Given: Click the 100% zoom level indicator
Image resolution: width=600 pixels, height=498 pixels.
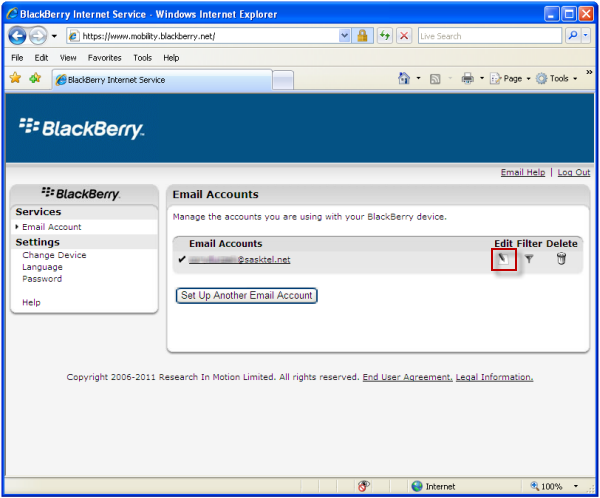Looking at the screenshot, I should pos(551,486).
